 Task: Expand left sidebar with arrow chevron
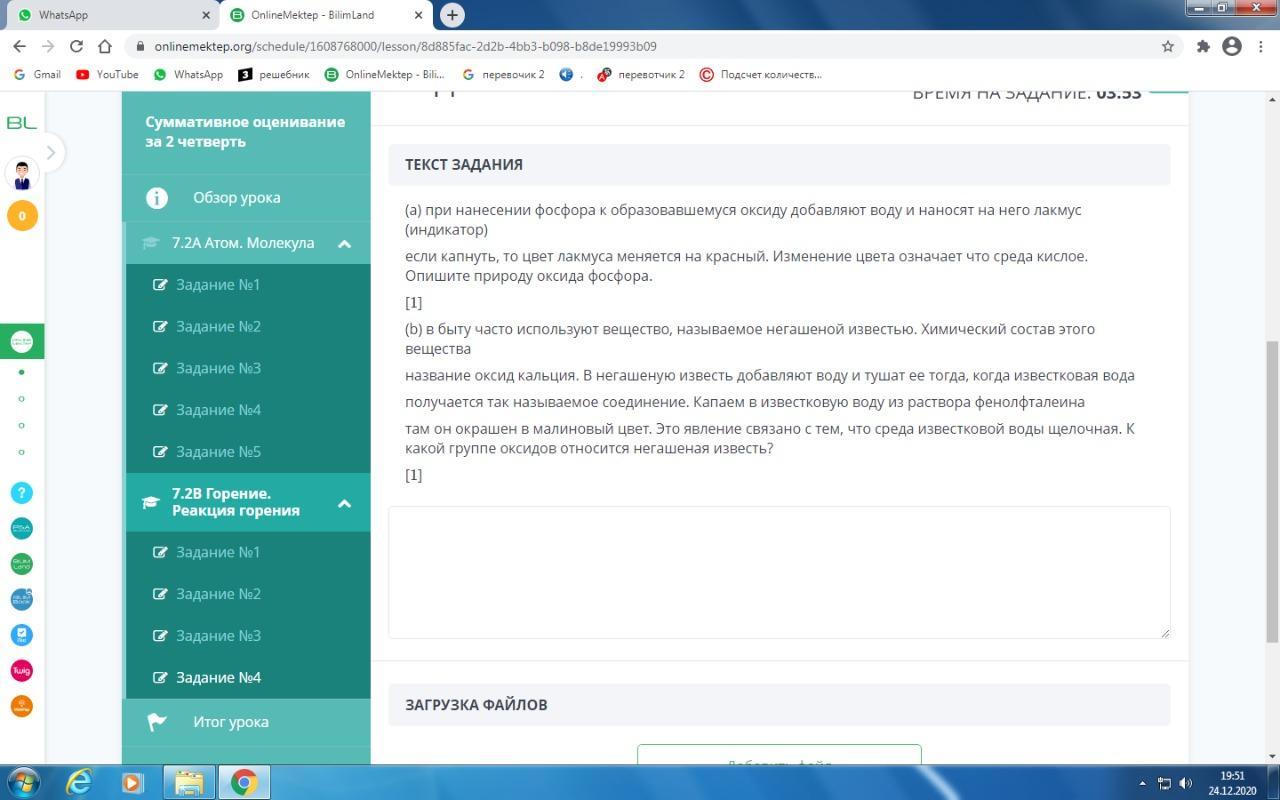50,152
